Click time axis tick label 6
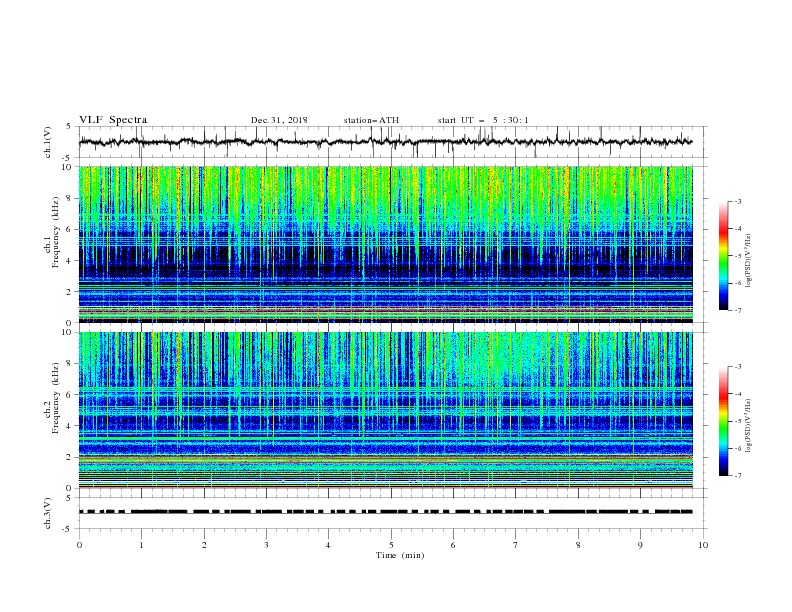Image resolution: width=792 pixels, height=612 pixels. pos(453,545)
